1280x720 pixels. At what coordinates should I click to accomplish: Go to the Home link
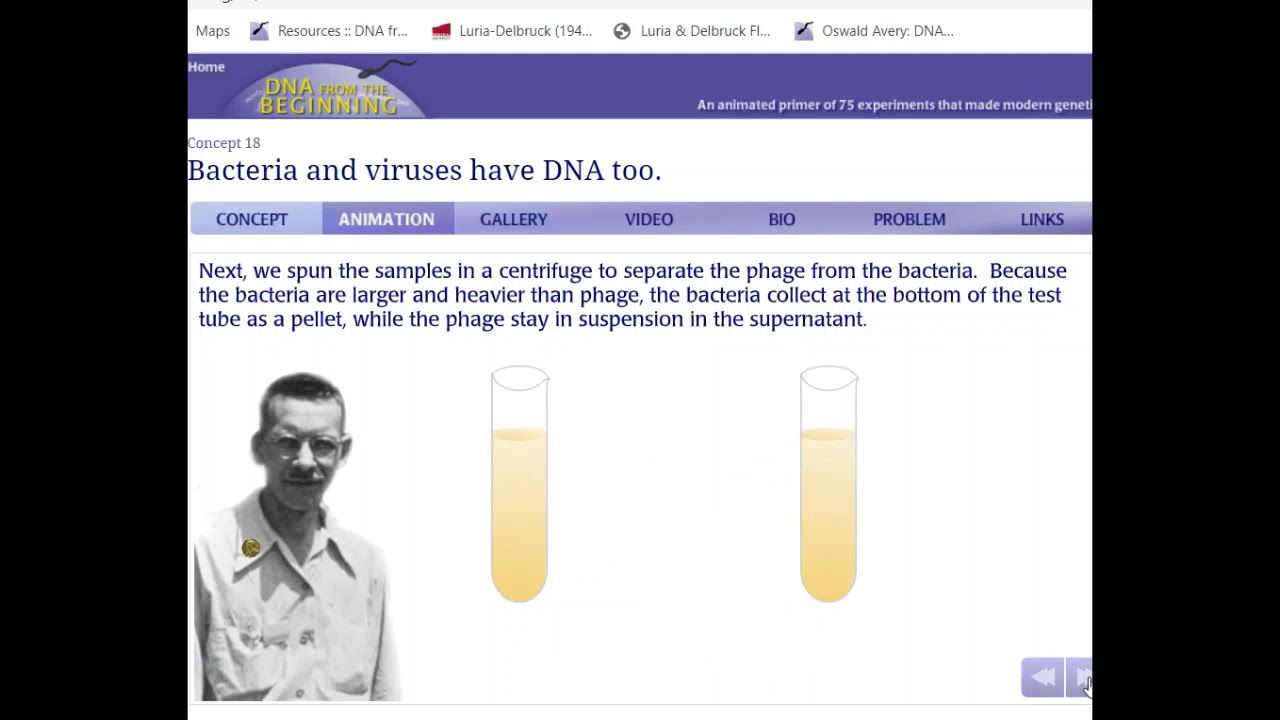tap(206, 67)
